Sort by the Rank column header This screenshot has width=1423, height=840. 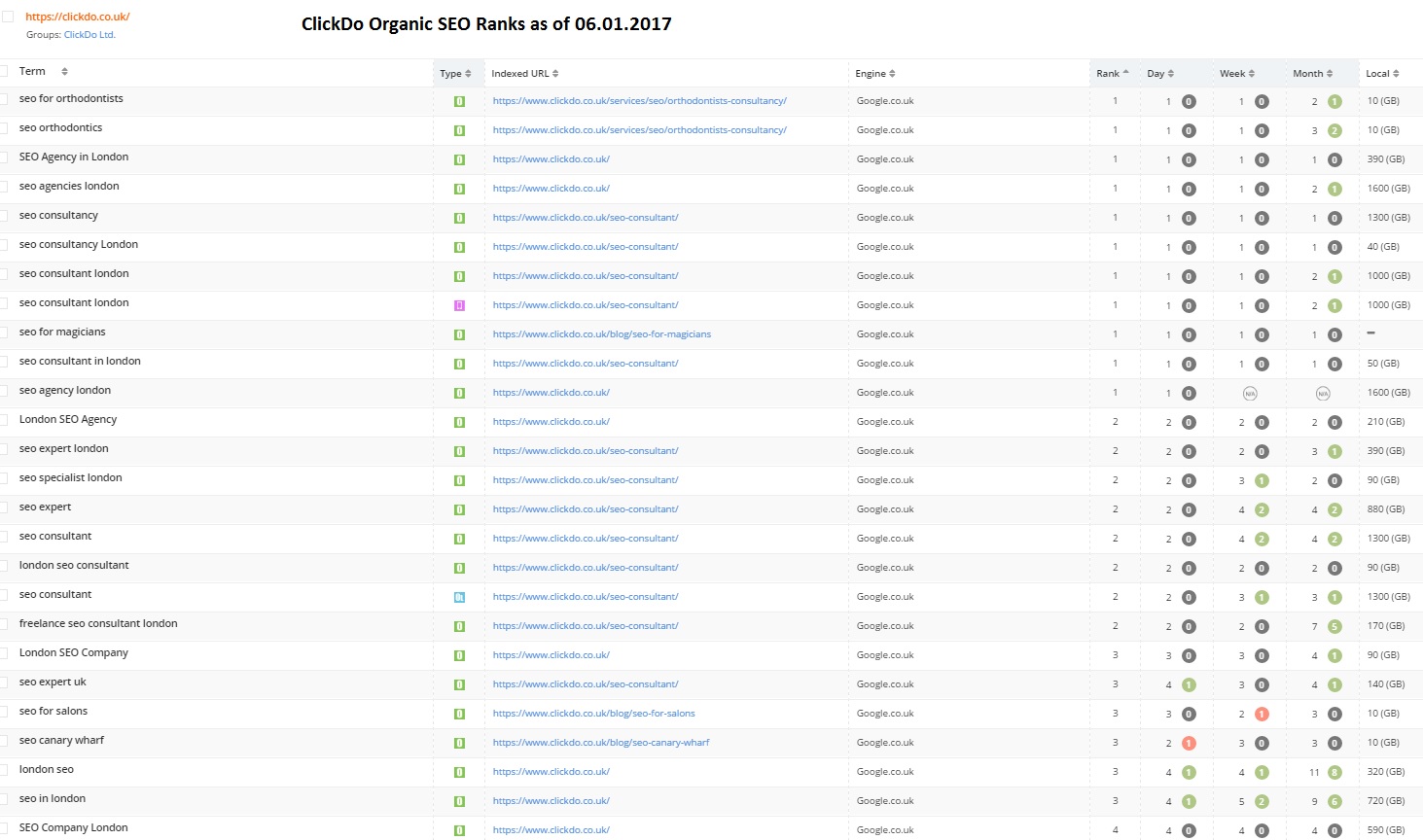point(1113,74)
